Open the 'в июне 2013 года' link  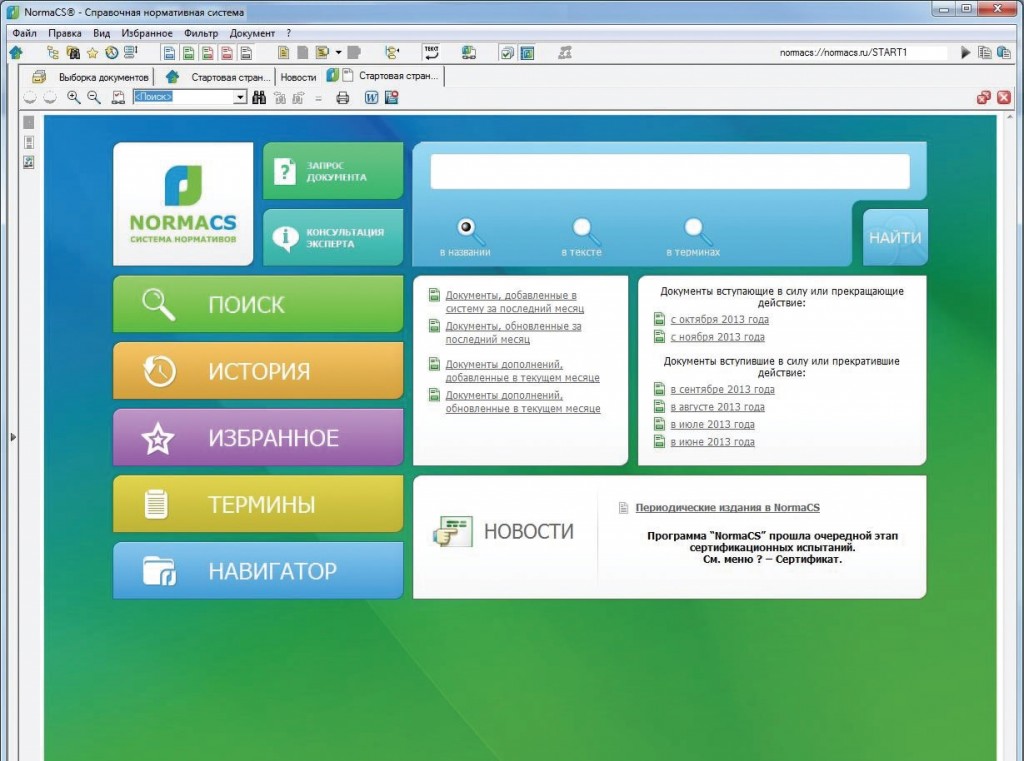click(712, 442)
